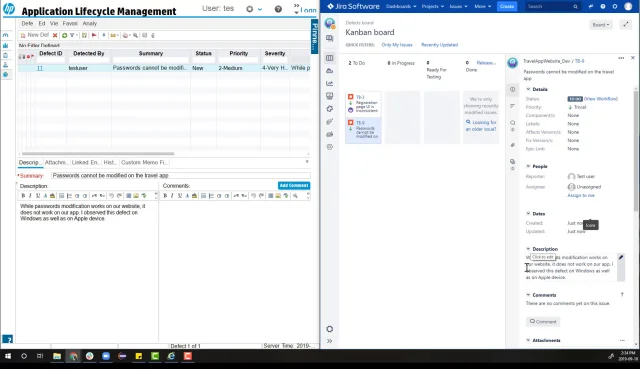Click Bold icon in Comments editor toolbar

pyautogui.click(x=165, y=196)
